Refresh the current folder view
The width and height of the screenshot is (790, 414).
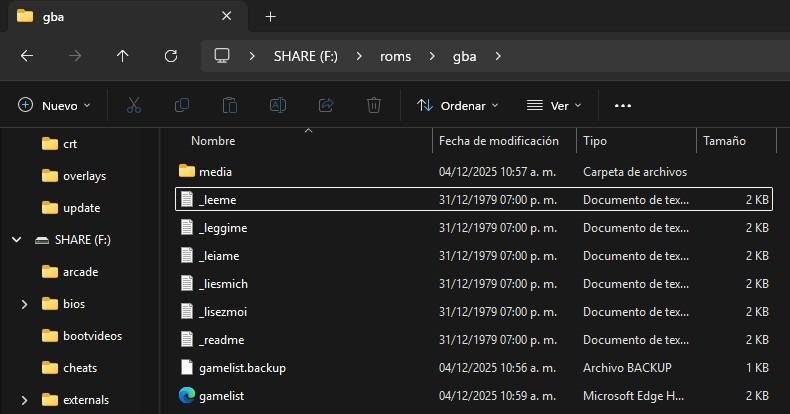[x=171, y=56]
